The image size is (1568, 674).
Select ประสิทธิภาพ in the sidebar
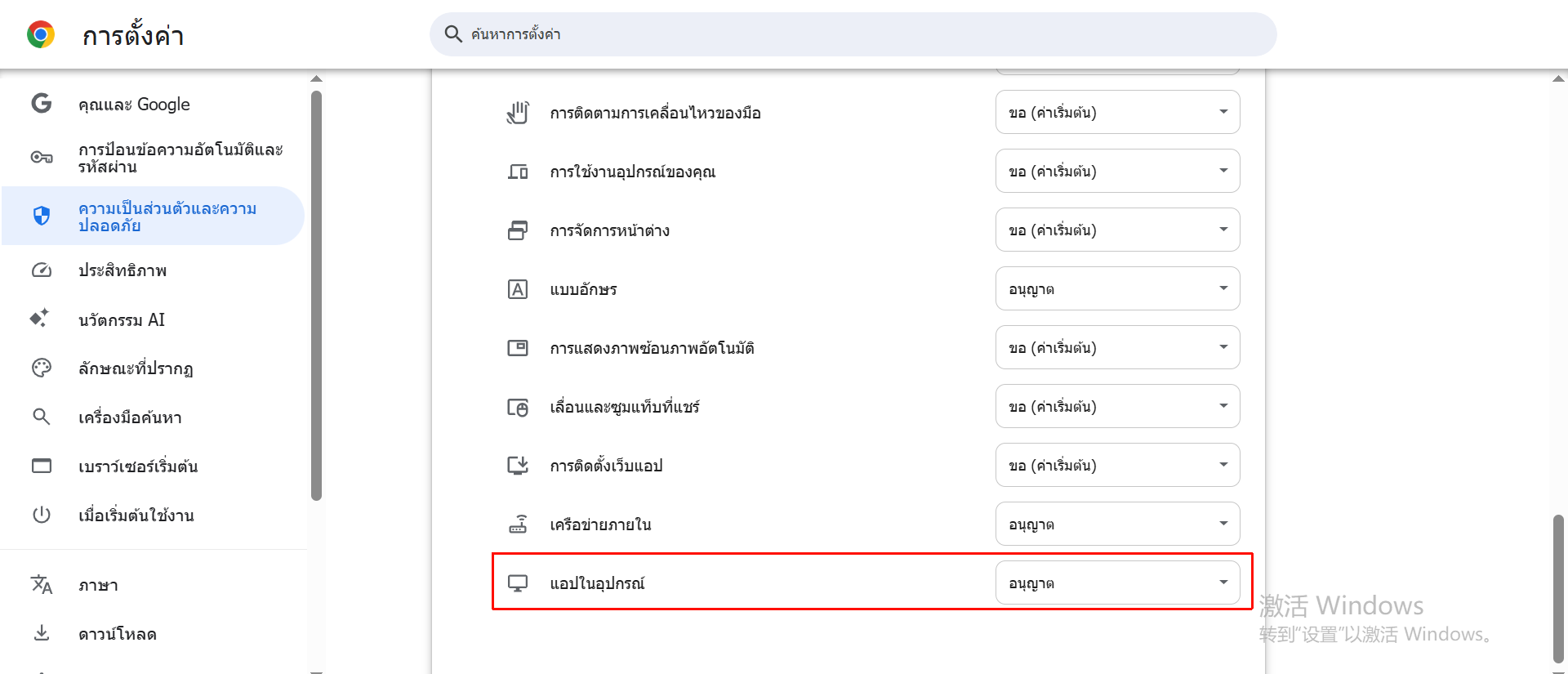[x=122, y=270]
